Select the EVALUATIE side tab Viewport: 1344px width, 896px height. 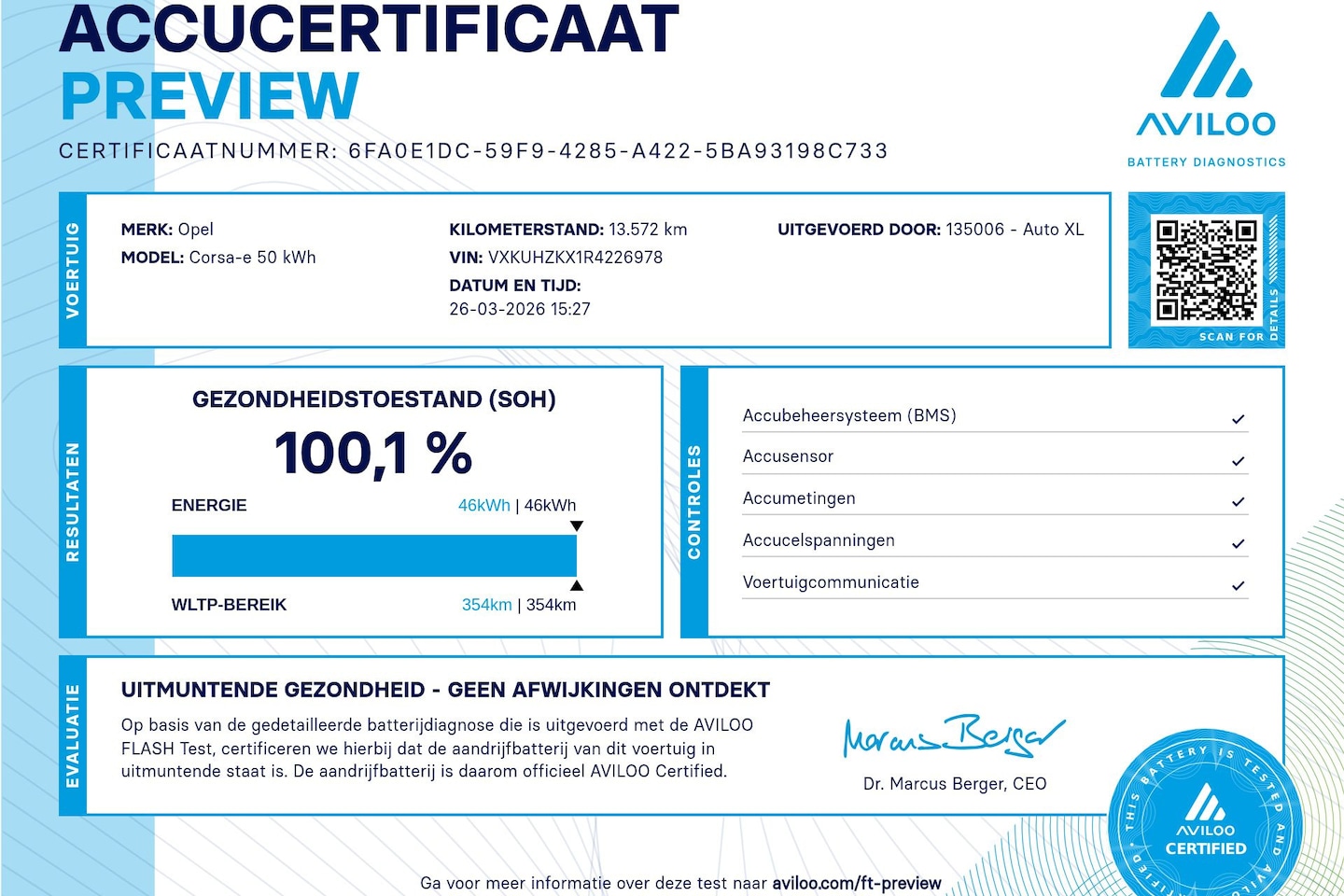point(73,735)
